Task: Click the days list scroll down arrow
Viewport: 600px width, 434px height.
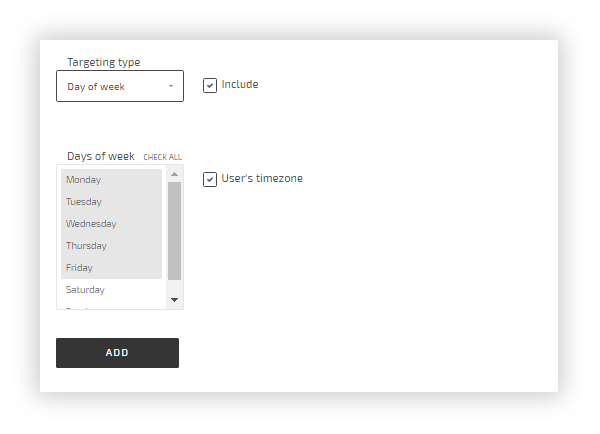Action: [174, 299]
